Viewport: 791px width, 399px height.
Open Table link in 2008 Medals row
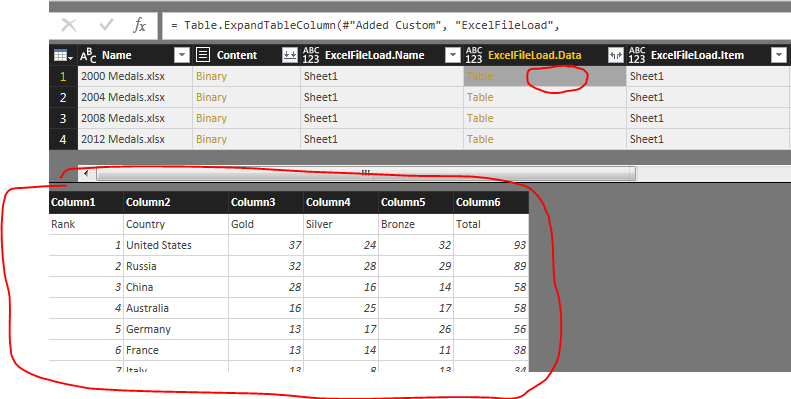click(x=480, y=119)
